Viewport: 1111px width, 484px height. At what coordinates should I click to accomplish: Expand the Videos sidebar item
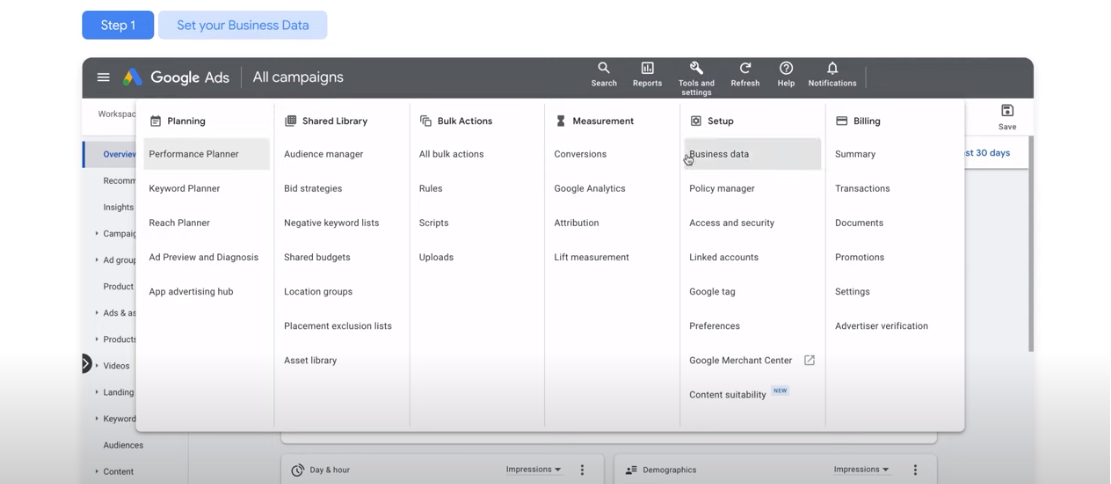tap(97, 366)
